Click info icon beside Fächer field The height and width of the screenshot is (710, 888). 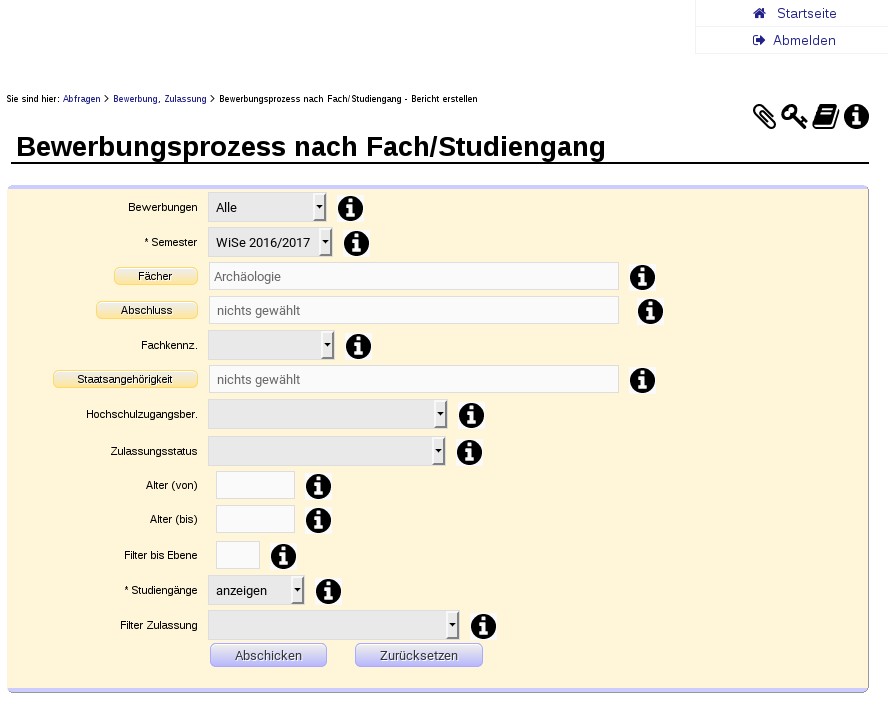click(x=642, y=277)
